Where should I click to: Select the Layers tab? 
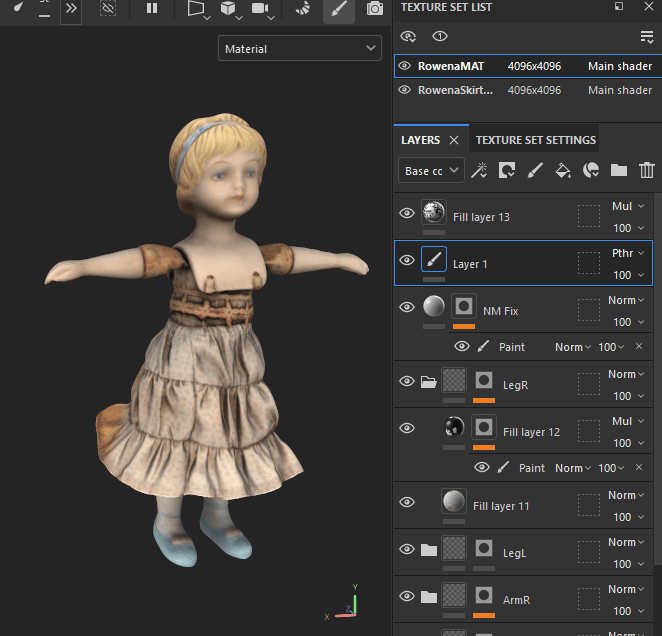(x=420, y=140)
